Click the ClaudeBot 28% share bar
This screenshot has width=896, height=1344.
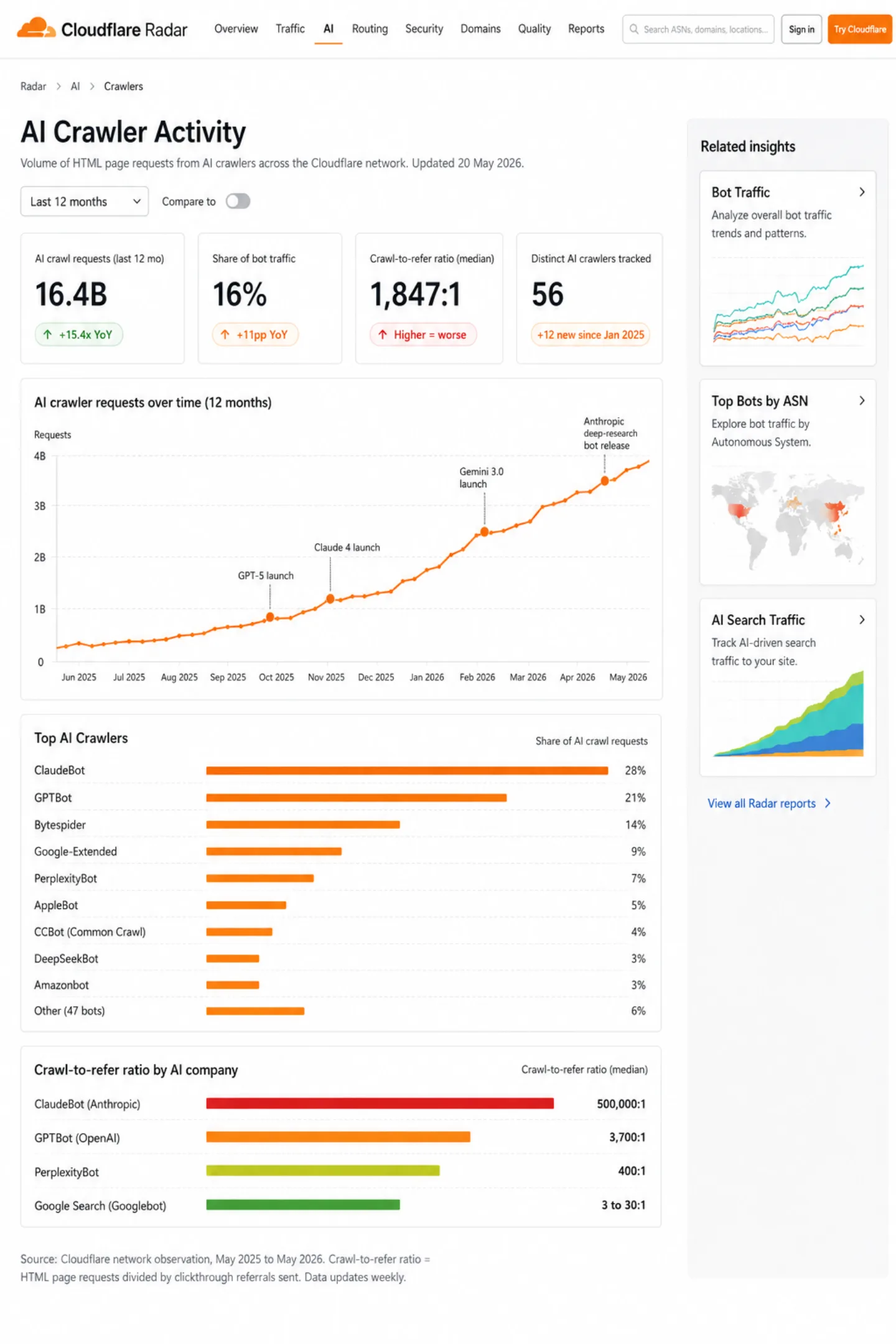point(407,770)
